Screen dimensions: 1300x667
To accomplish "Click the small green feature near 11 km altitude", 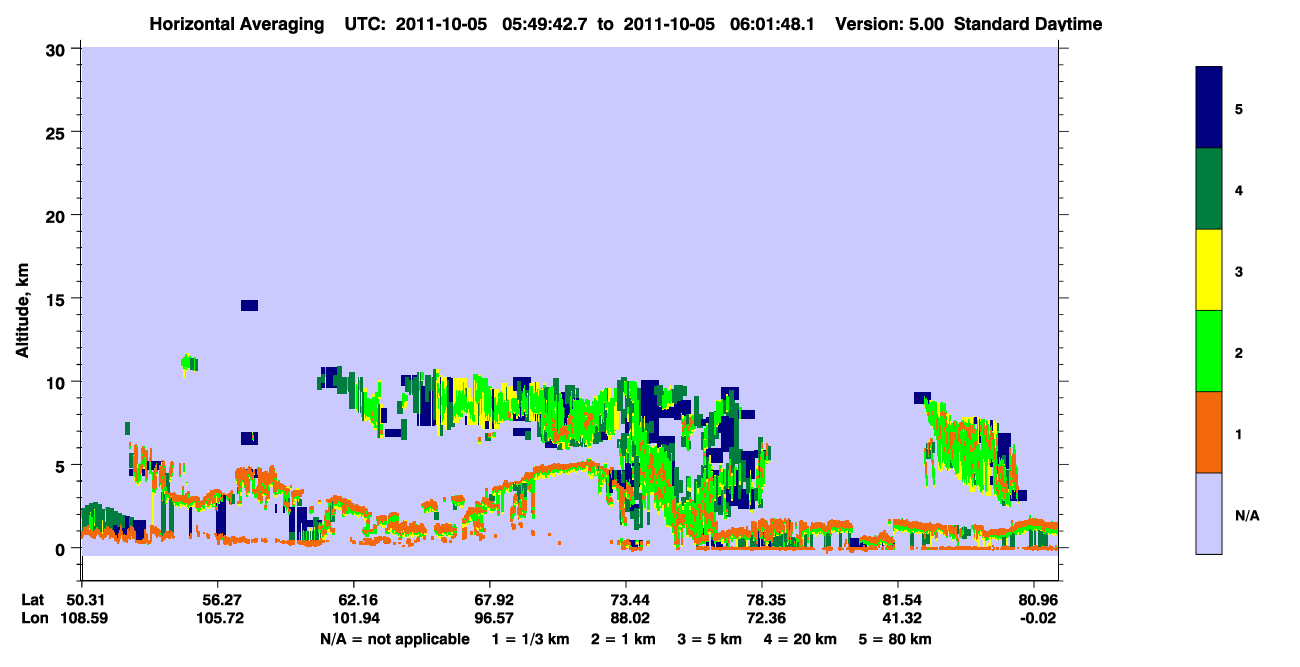I will (189, 362).
